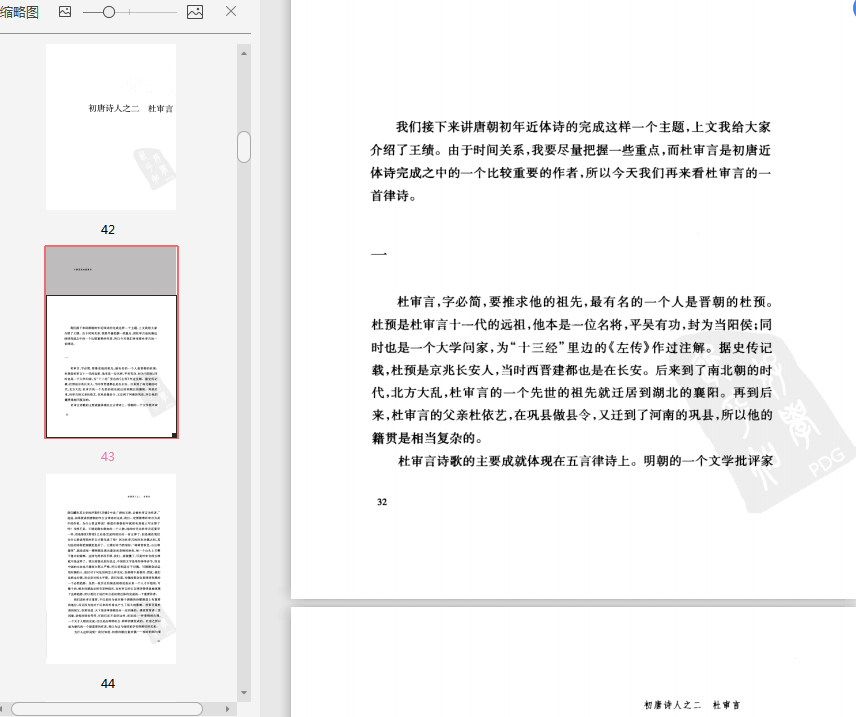The image size is (856, 717).
Task: Click printed page number 32
Action: tap(382, 502)
